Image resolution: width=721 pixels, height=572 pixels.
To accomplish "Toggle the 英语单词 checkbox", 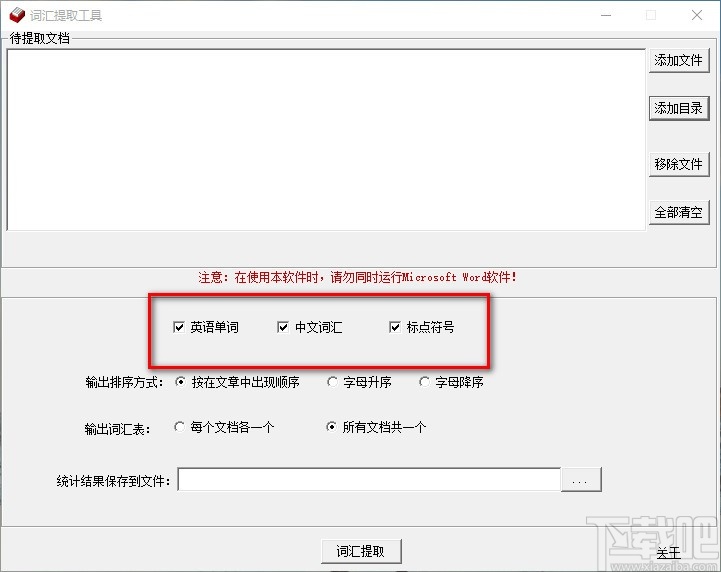I will pyautogui.click(x=178, y=327).
